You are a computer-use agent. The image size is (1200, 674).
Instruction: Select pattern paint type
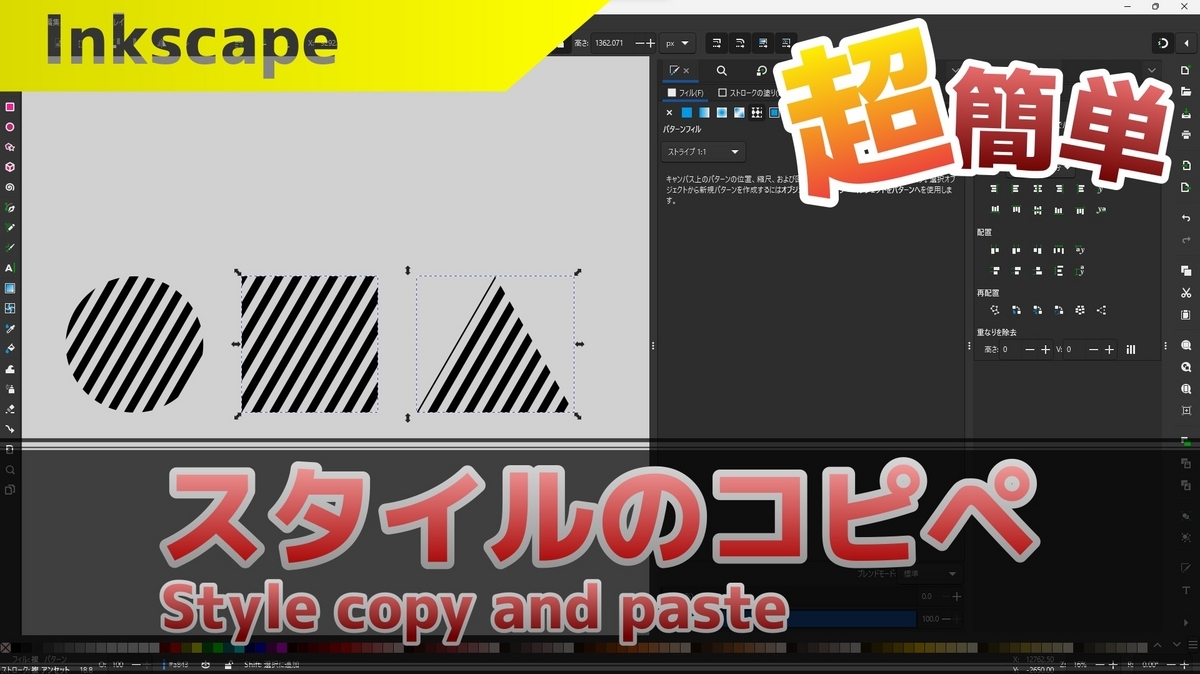point(757,113)
